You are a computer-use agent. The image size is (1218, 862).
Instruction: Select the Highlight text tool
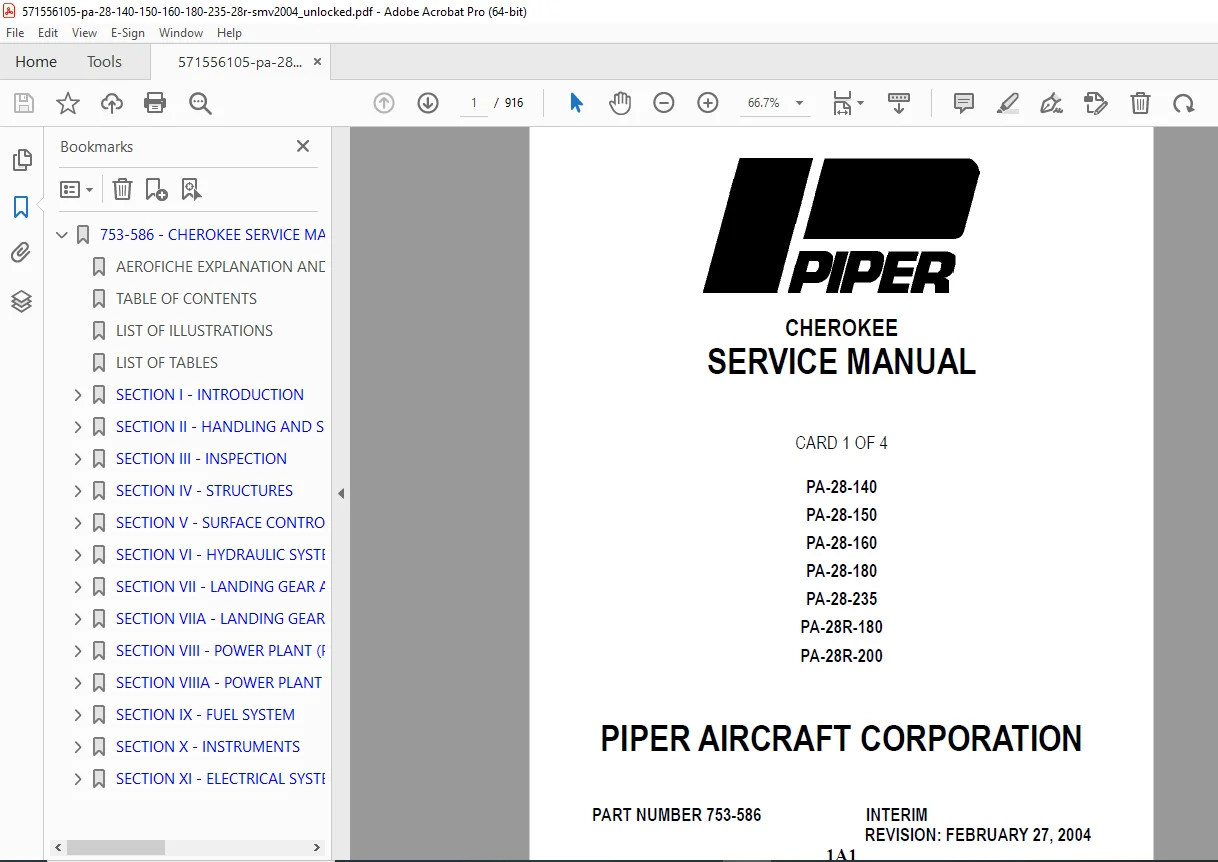pos(1008,103)
